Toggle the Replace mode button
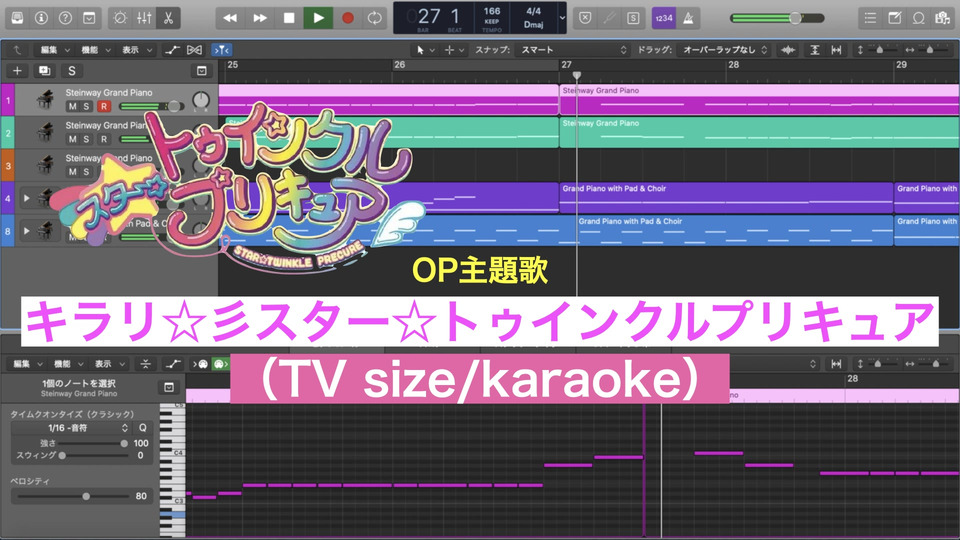The height and width of the screenshot is (540, 960). click(585, 18)
